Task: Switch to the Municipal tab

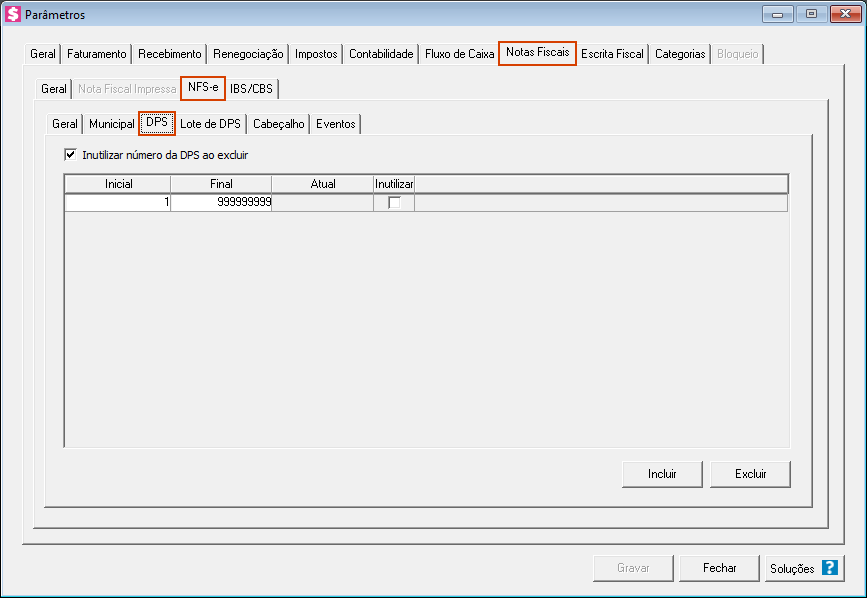Action: tap(111, 124)
